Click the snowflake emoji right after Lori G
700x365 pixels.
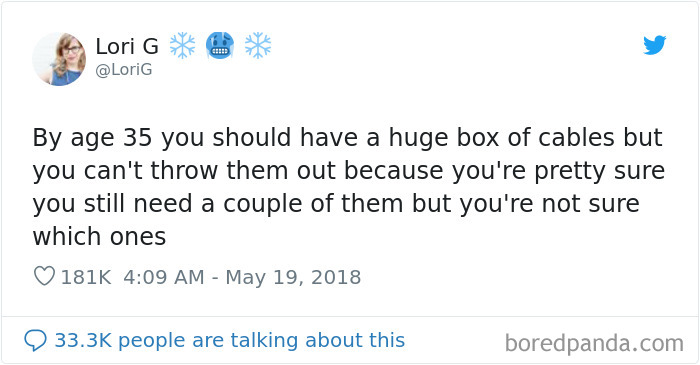click(x=182, y=46)
